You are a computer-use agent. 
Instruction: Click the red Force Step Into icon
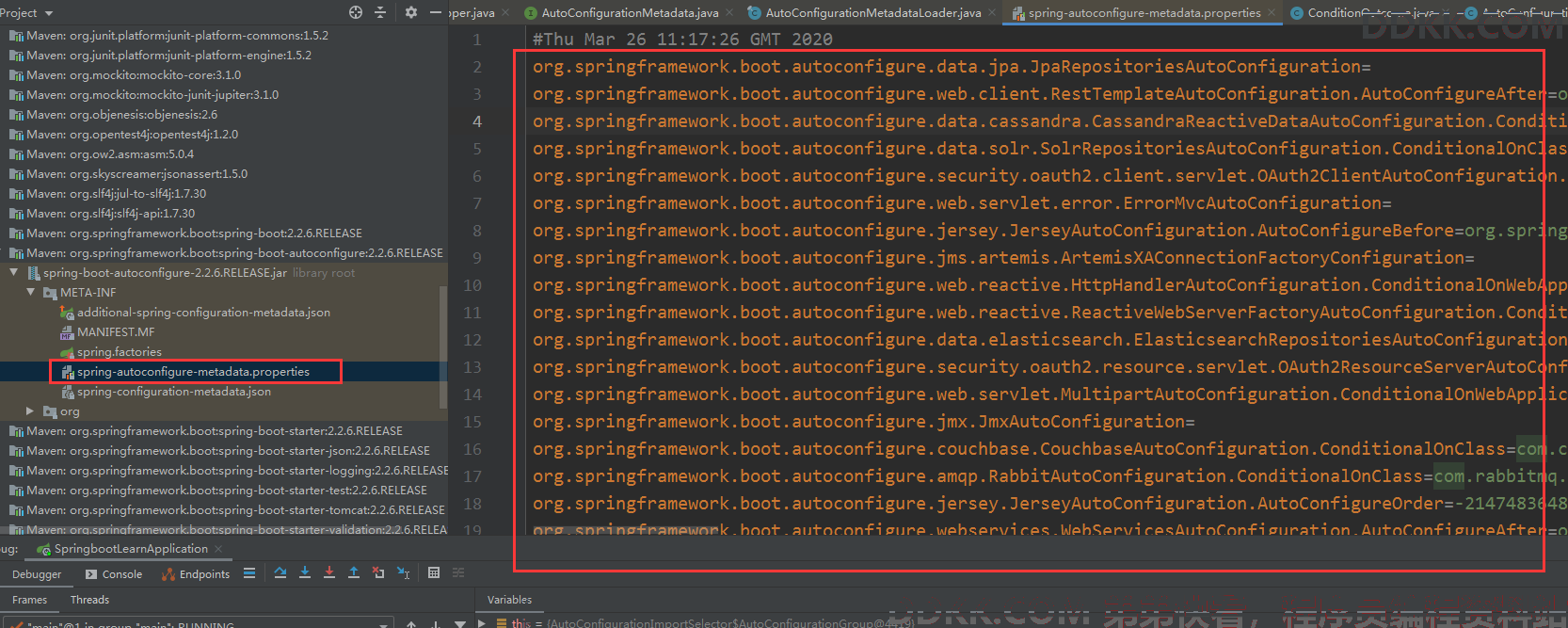329,572
